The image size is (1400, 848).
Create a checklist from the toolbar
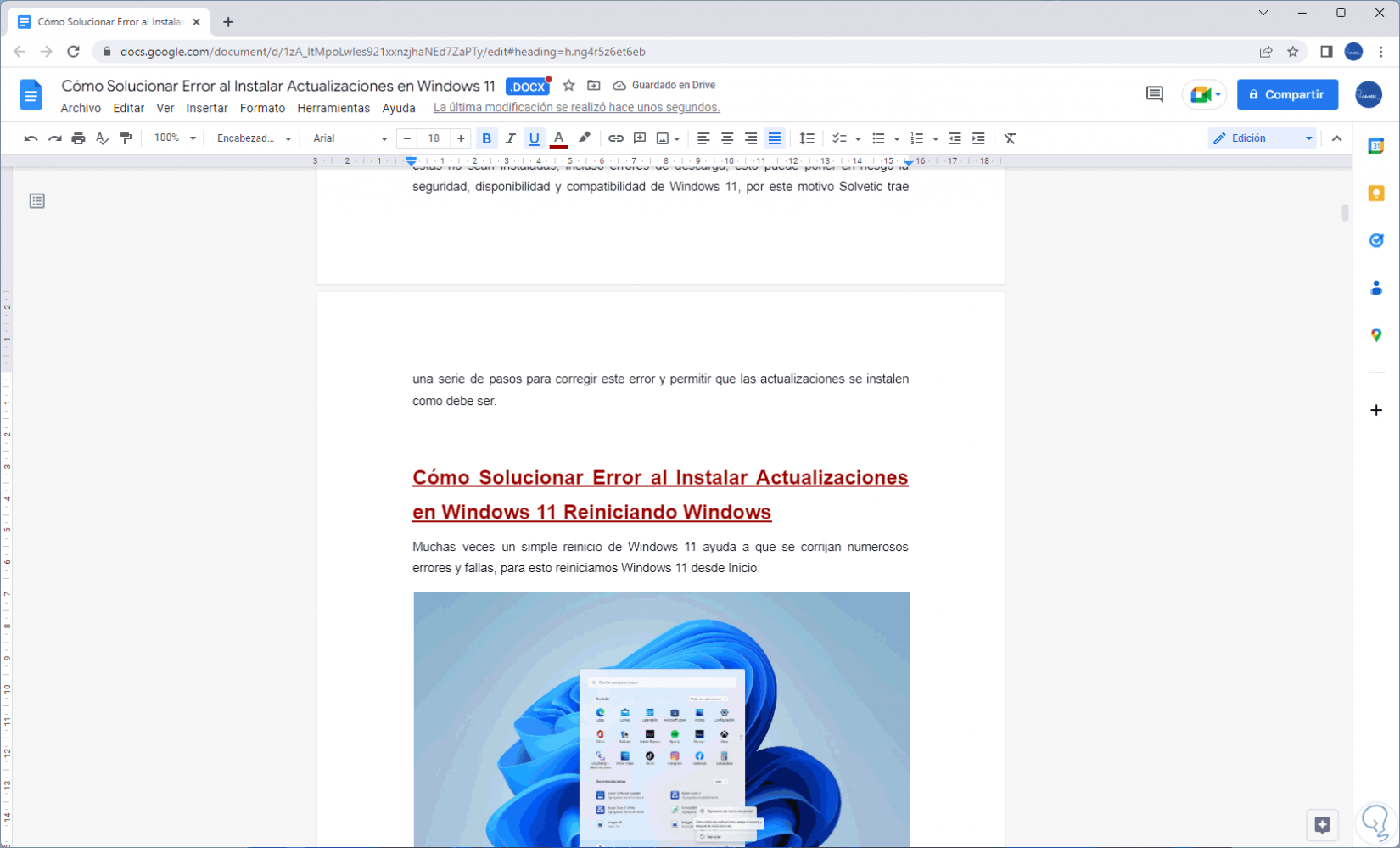(839, 138)
